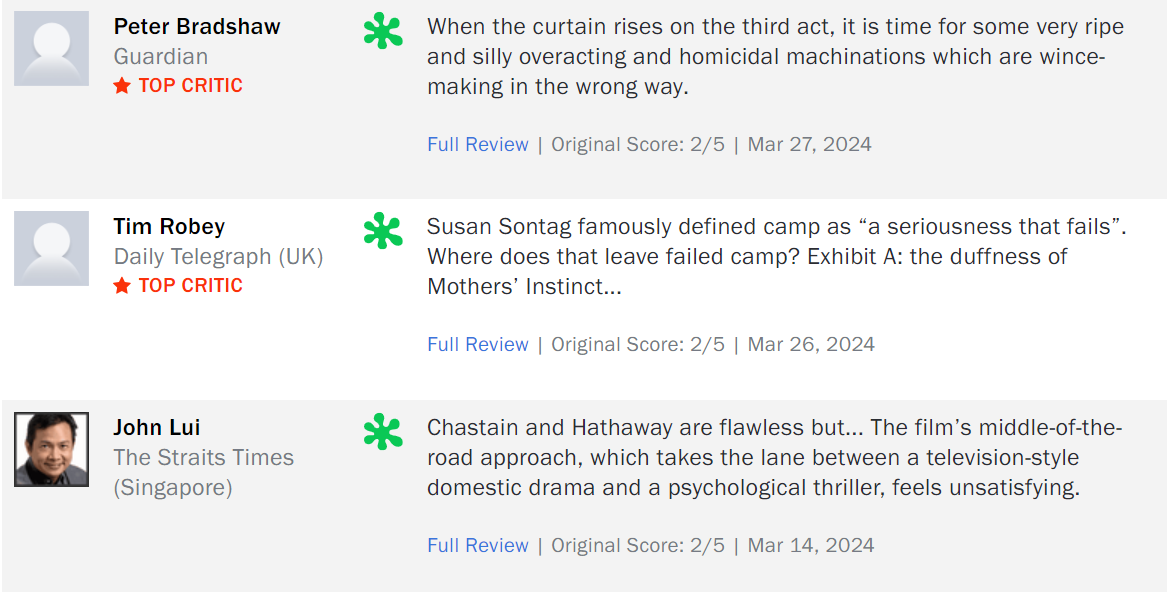The image size is (1167, 592).
Task: Open critic name Peter Bradshaw
Action: pos(197,27)
